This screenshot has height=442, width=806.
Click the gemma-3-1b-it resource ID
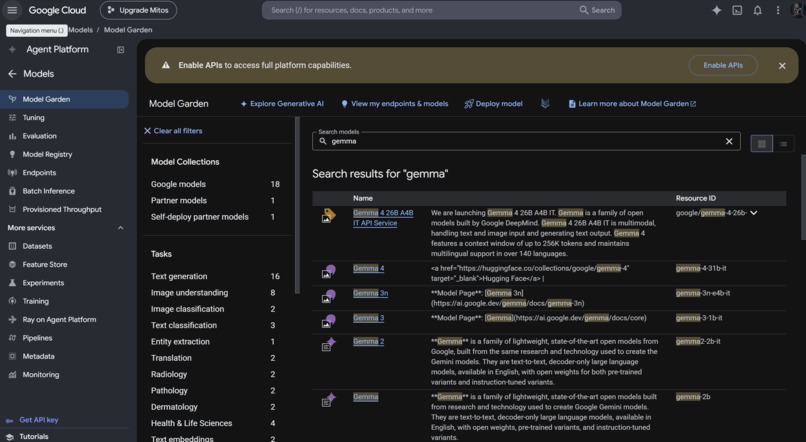(x=699, y=318)
